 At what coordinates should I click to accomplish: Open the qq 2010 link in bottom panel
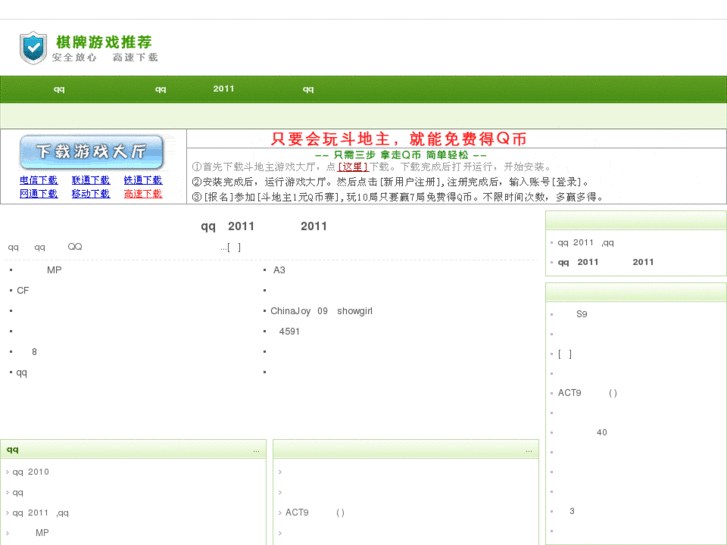[31, 472]
